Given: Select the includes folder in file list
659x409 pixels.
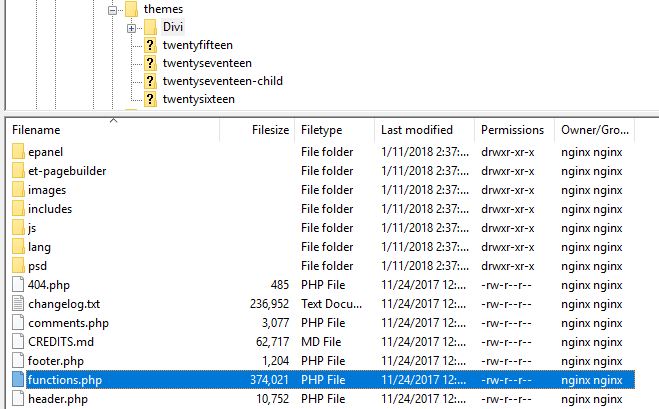Looking at the screenshot, I should coord(50,209).
